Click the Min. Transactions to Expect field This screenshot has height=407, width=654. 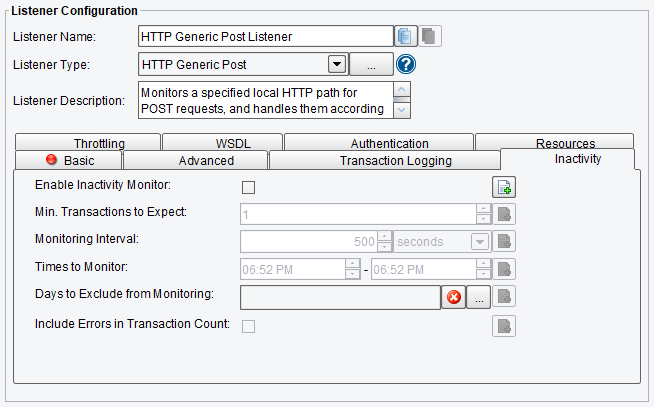[358, 214]
